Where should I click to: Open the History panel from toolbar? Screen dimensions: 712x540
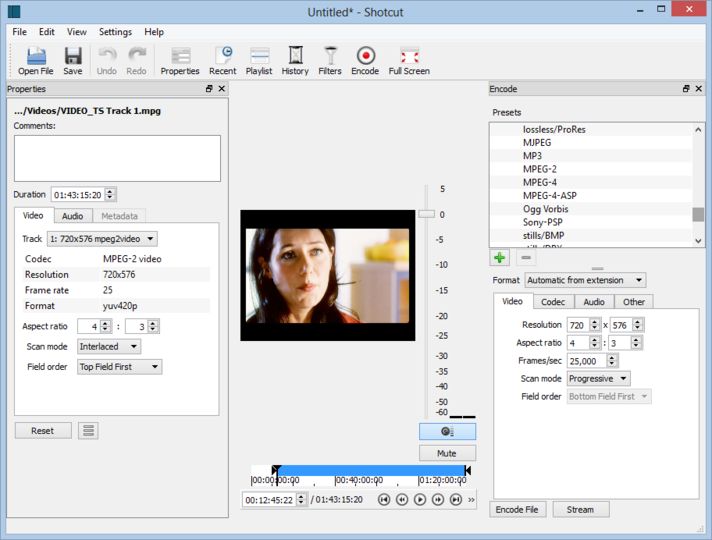pyautogui.click(x=295, y=60)
